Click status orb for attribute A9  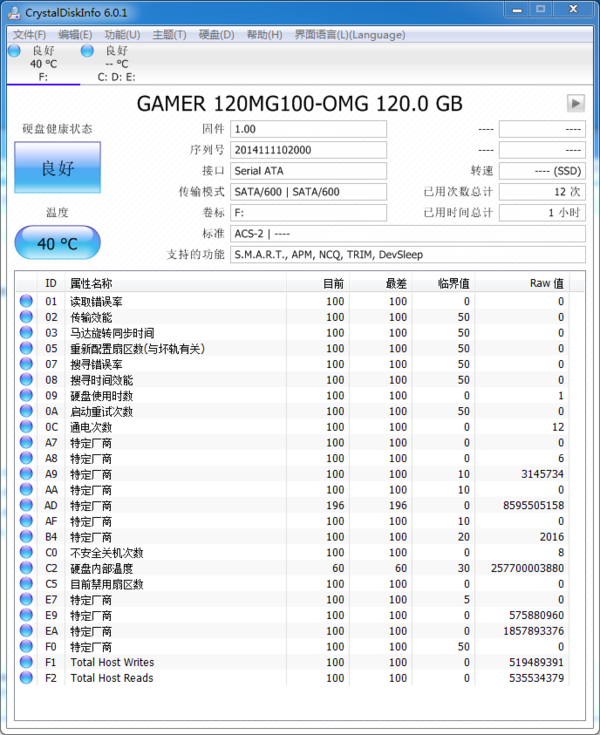(x=26, y=474)
